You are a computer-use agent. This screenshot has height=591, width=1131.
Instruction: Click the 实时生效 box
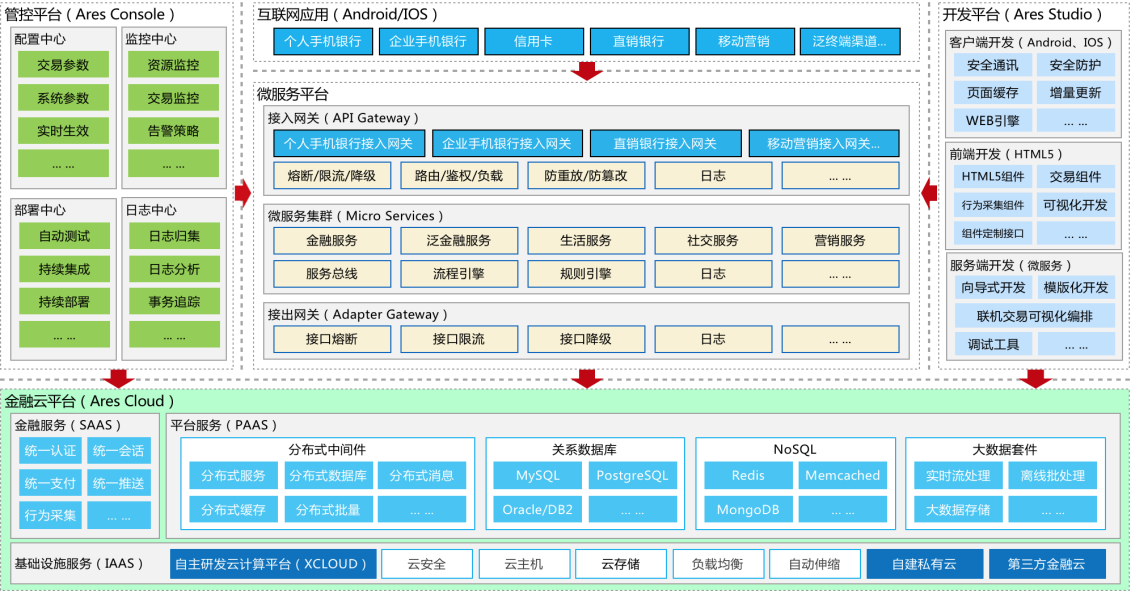pyautogui.click(x=63, y=131)
